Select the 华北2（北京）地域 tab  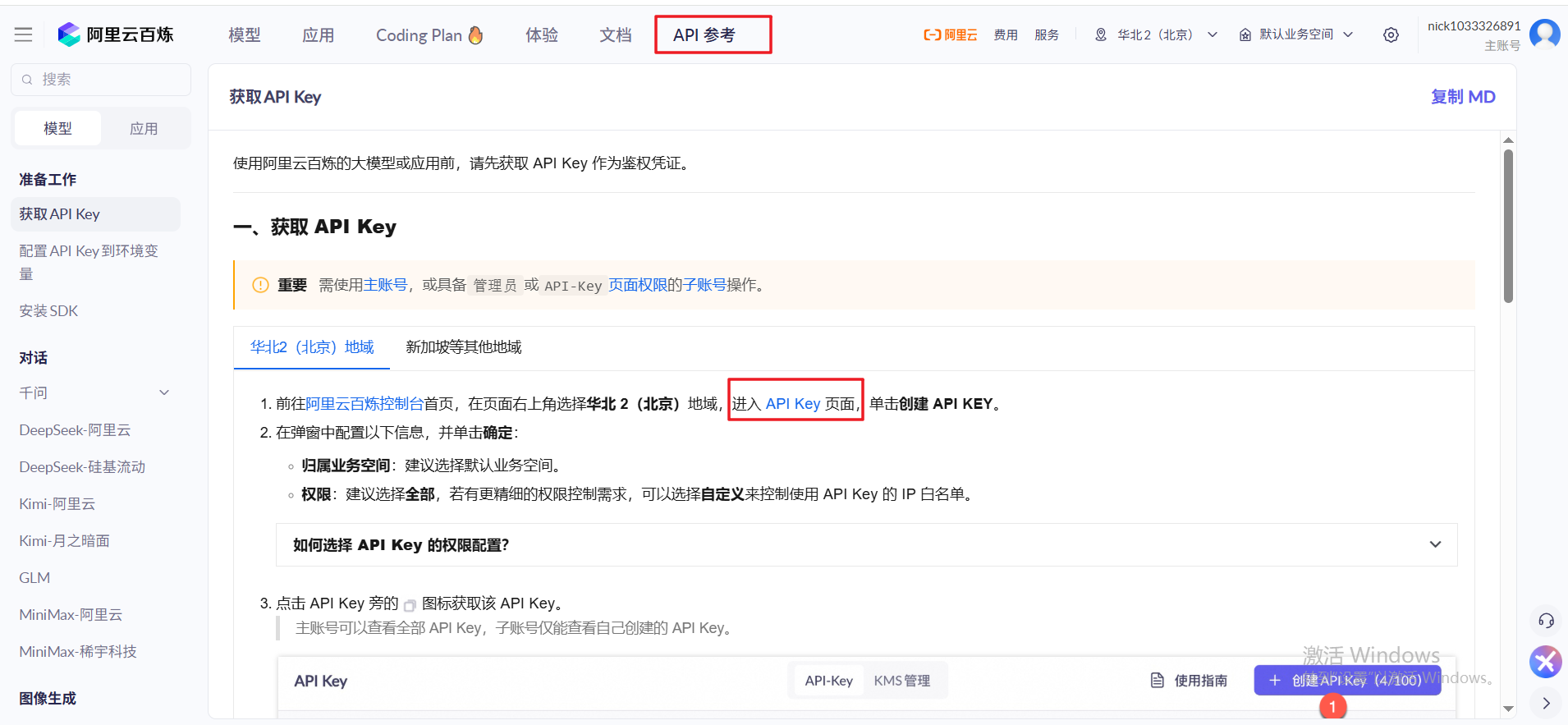click(x=312, y=347)
